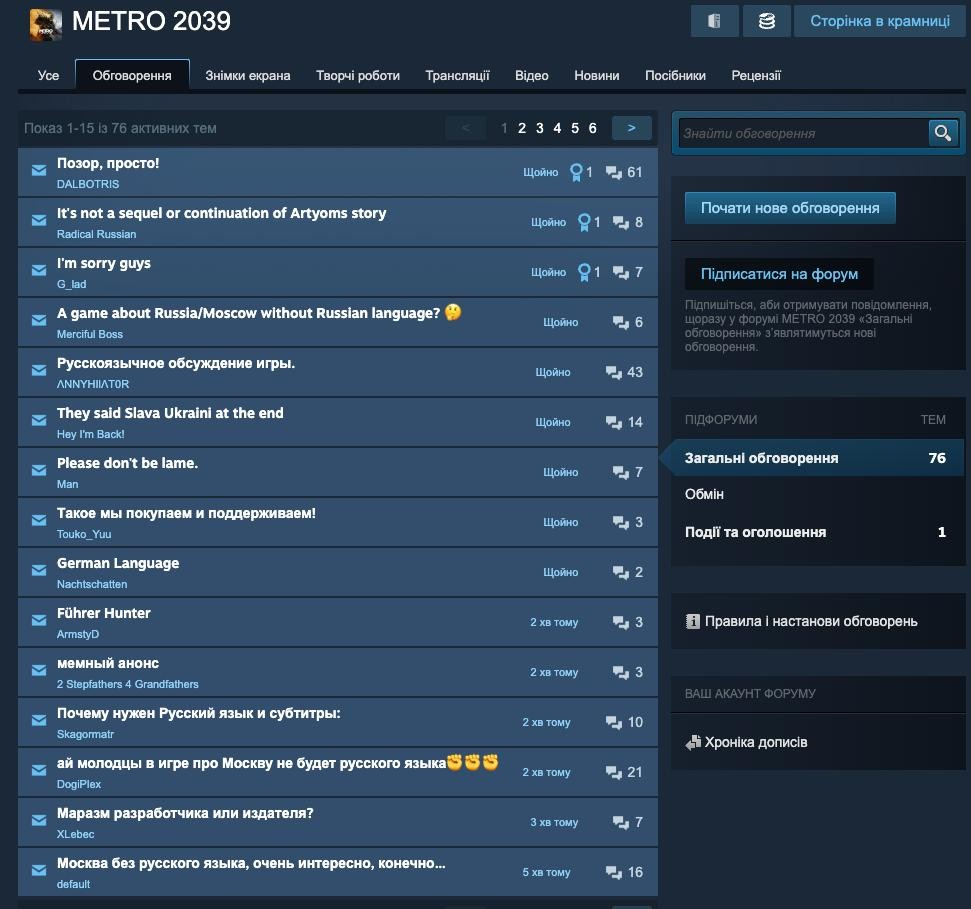The image size is (971, 909).
Task: Open the guide book icon button
Action: point(715,21)
